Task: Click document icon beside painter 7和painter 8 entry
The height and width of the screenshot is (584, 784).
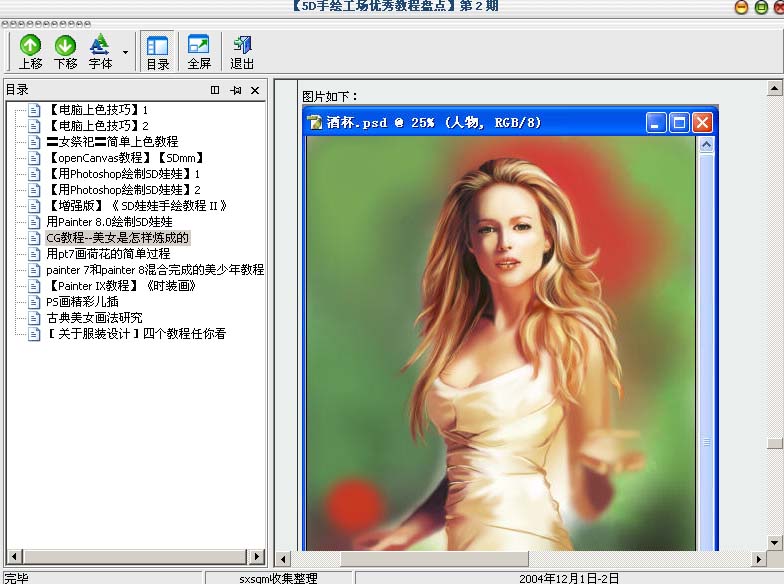Action: point(34,270)
